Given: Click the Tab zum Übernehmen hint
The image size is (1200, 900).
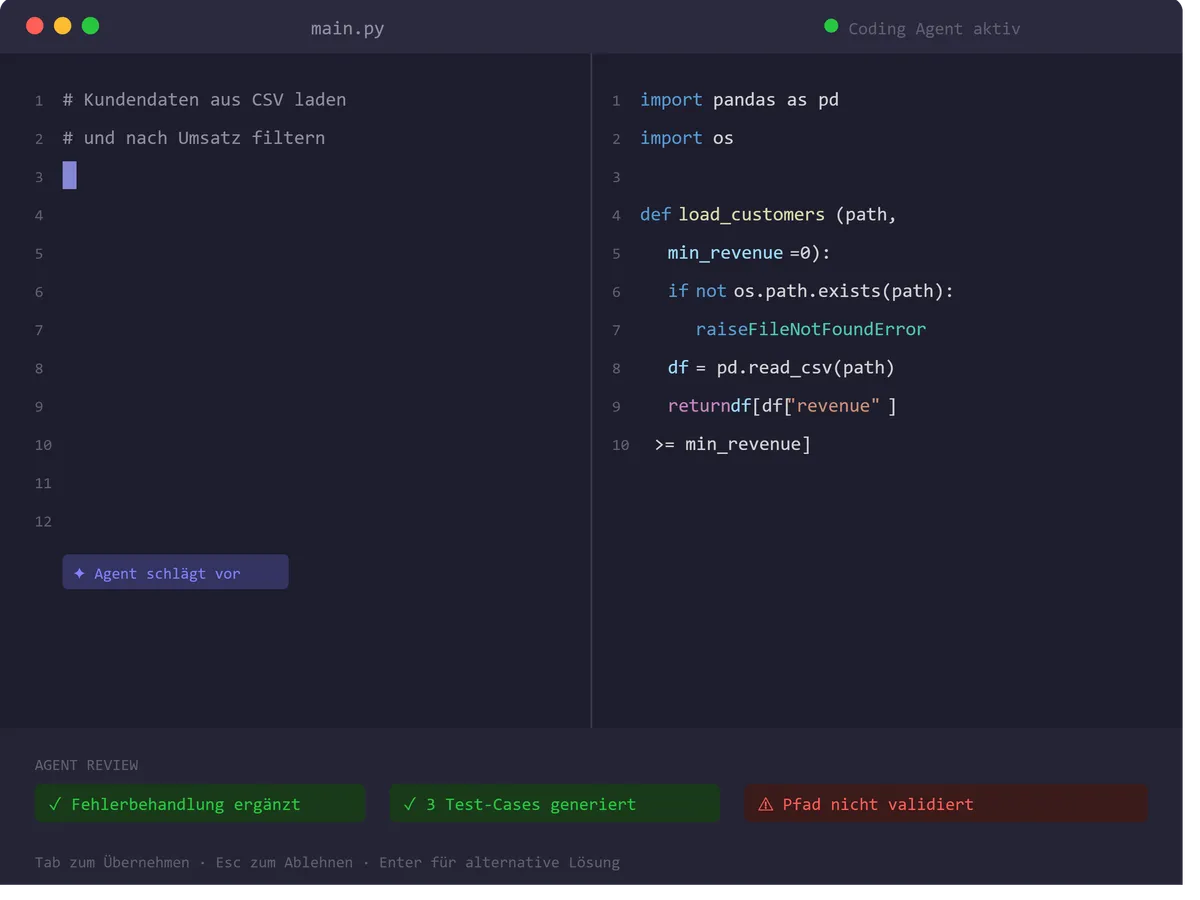Looking at the screenshot, I should tap(112, 862).
